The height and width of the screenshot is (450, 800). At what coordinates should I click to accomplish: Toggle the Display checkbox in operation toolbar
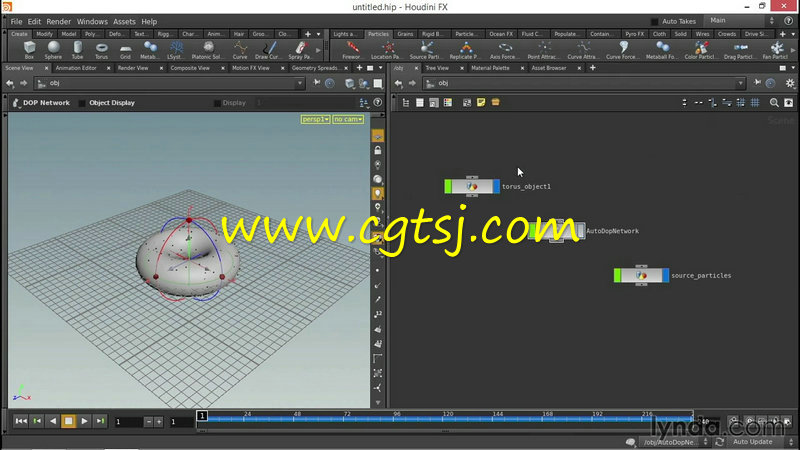(217, 103)
